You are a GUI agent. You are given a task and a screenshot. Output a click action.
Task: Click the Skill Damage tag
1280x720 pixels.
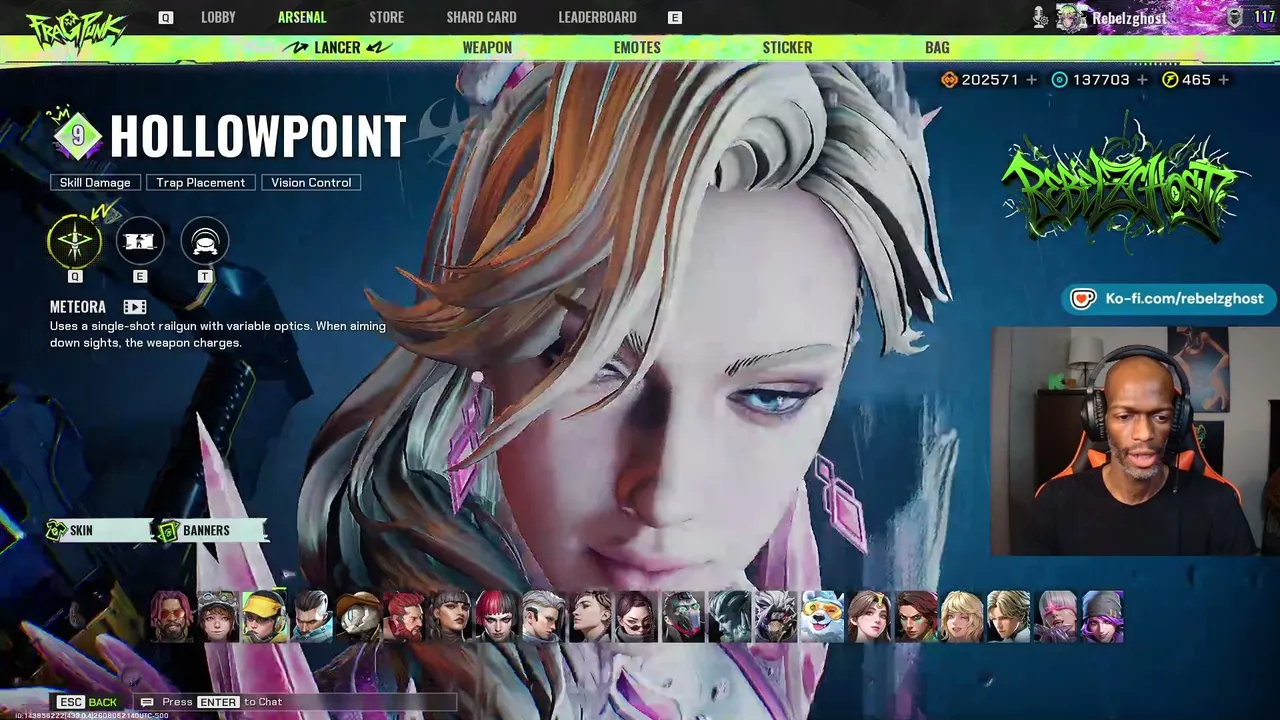point(95,182)
